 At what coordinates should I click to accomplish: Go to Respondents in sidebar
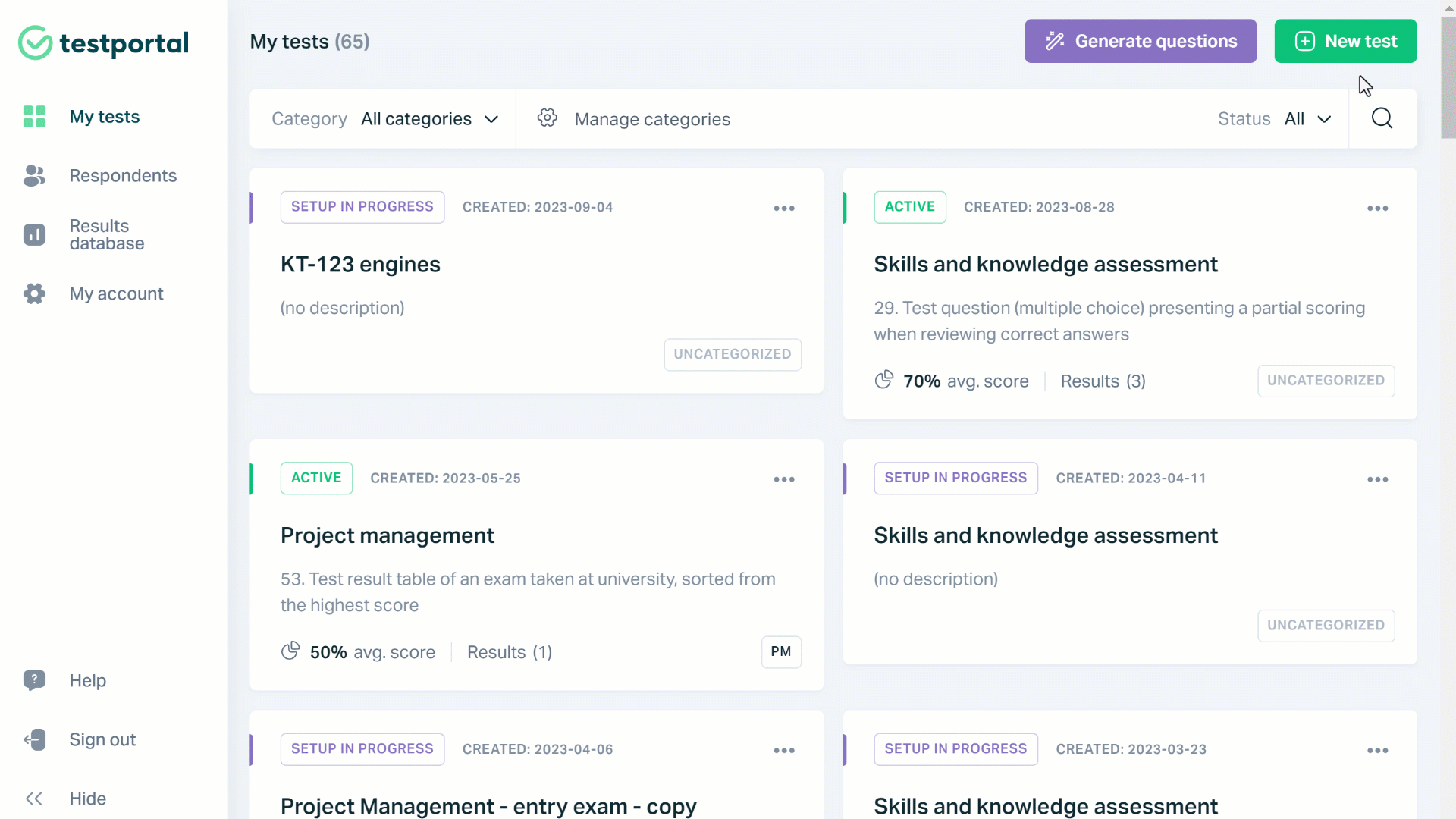(122, 175)
